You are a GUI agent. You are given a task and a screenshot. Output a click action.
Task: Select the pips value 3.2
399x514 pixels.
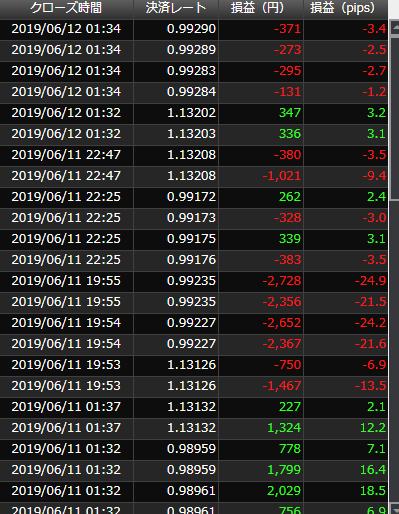[377, 113]
